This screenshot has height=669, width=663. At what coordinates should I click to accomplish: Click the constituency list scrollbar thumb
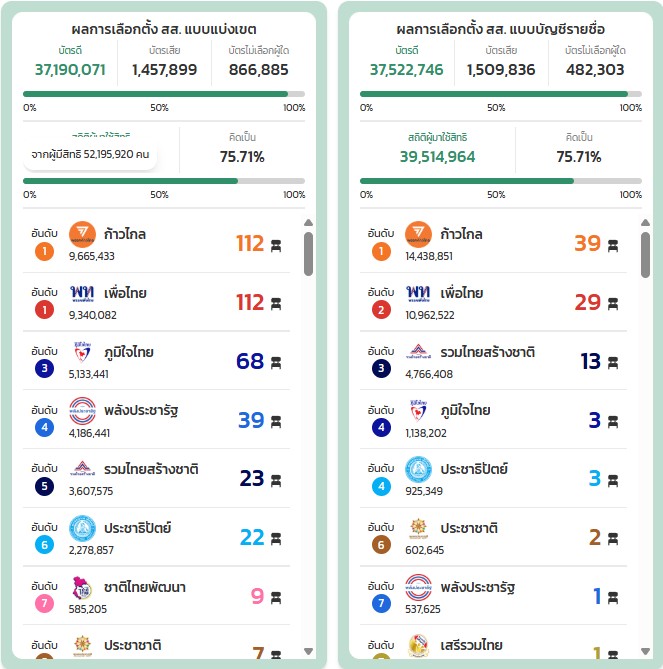point(308,254)
